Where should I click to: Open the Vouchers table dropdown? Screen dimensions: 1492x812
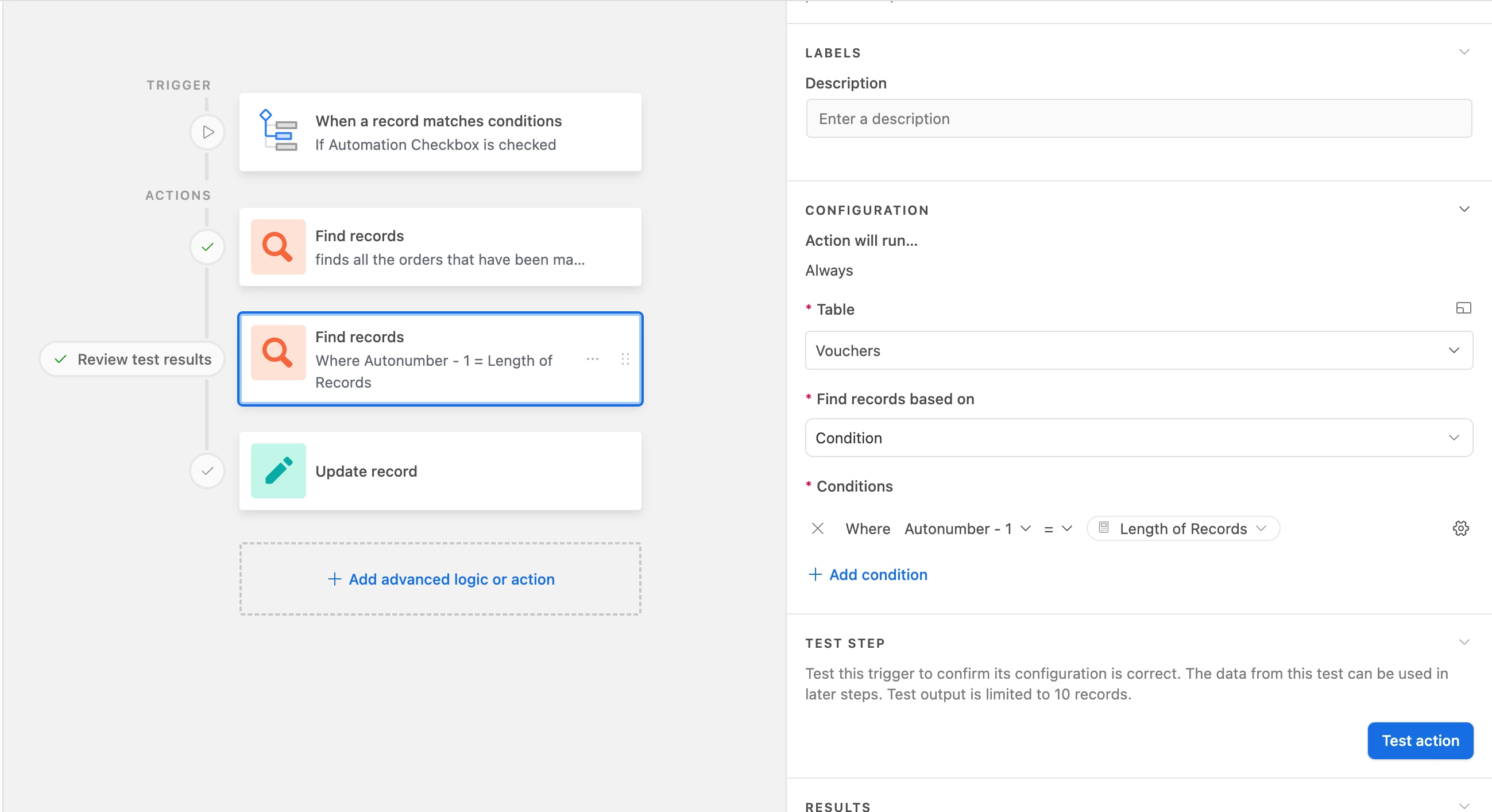1138,350
